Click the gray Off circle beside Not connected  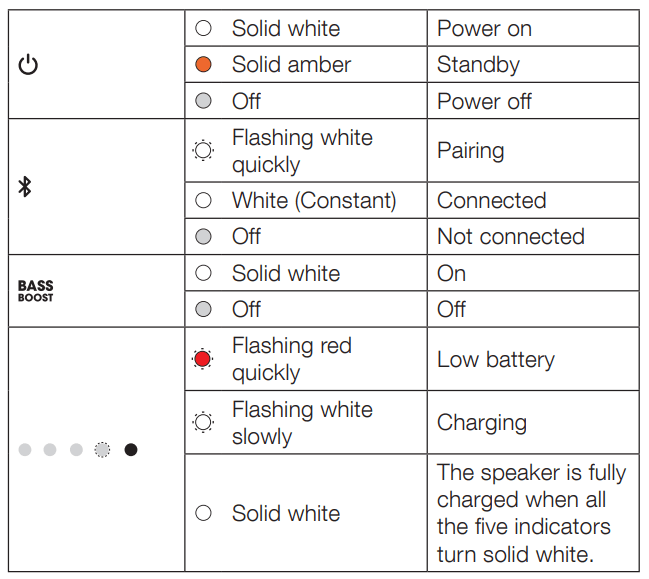tap(204, 237)
